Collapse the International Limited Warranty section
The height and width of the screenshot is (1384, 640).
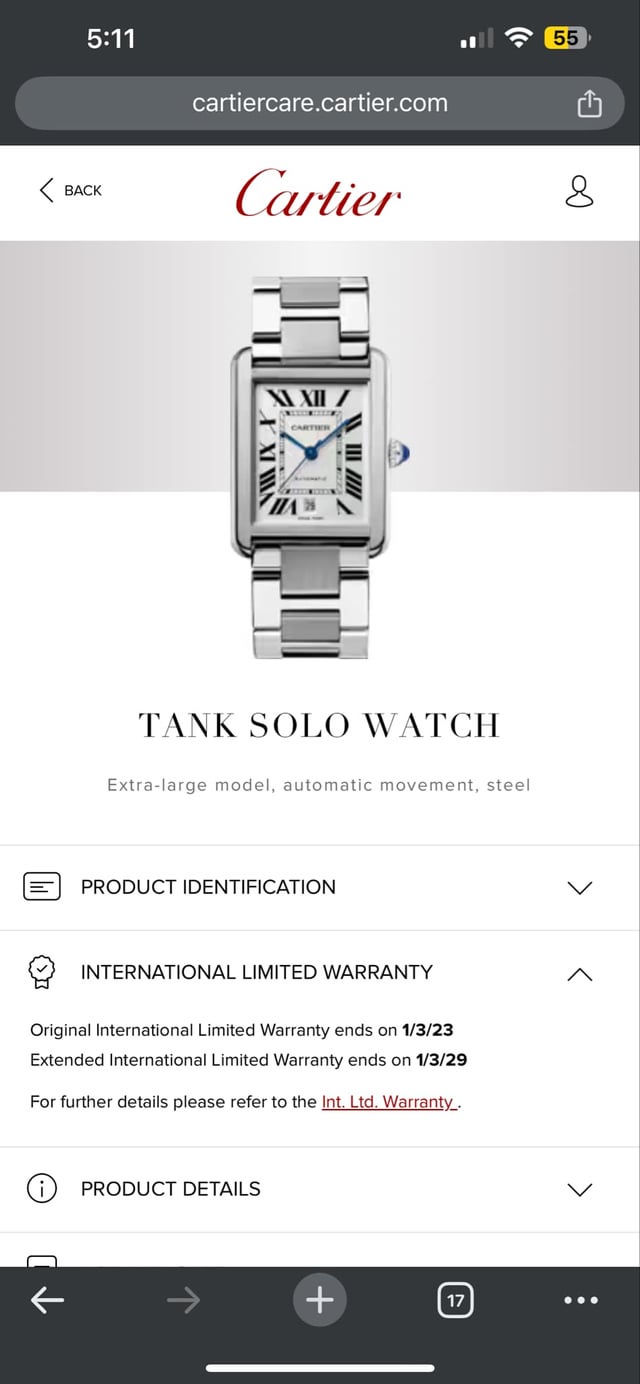(x=320, y=972)
